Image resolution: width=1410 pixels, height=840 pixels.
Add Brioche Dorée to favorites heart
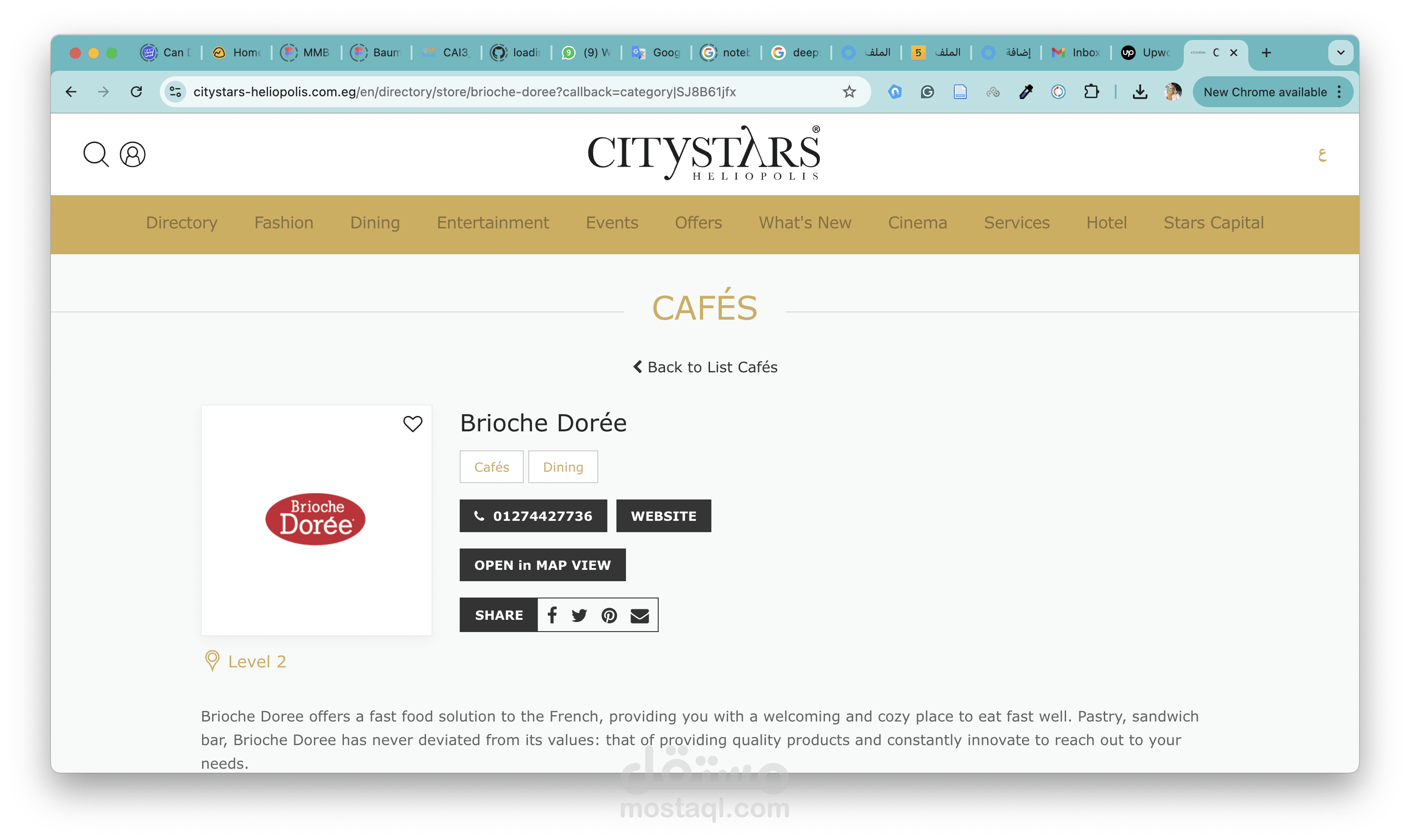tap(413, 423)
